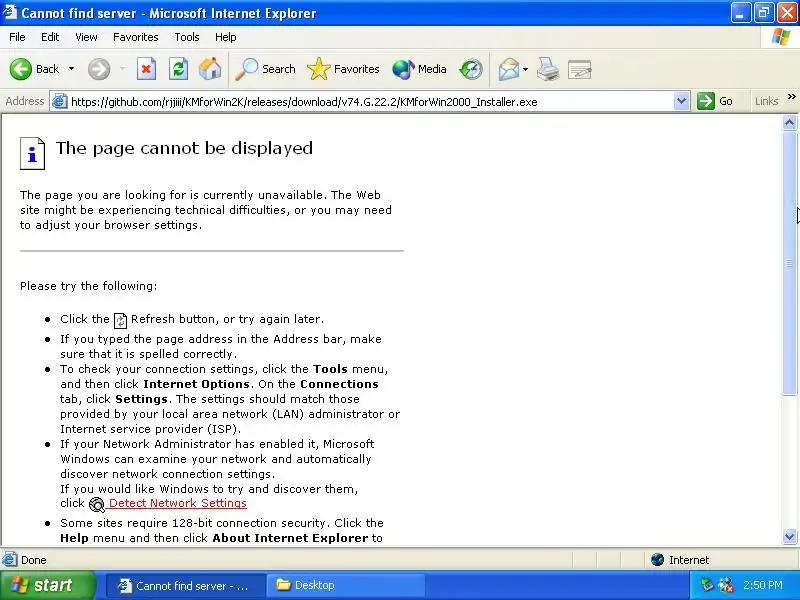Image resolution: width=800 pixels, height=600 pixels.
Task: Click the network connection tray icon
Action: coord(726,585)
